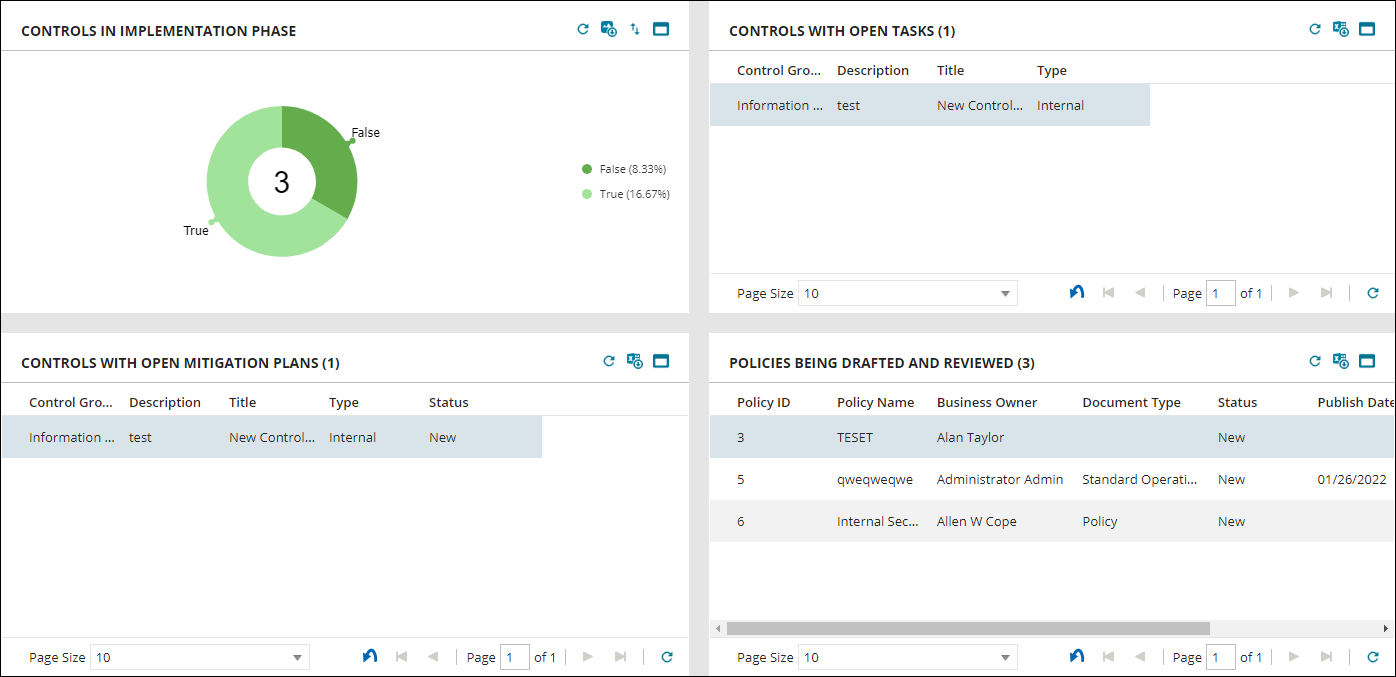Jump to the last page of the Policies grid

tap(1328, 656)
